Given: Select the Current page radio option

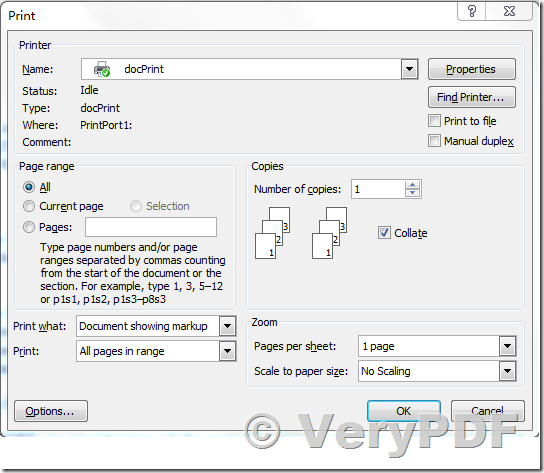Looking at the screenshot, I should pyautogui.click(x=29, y=206).
